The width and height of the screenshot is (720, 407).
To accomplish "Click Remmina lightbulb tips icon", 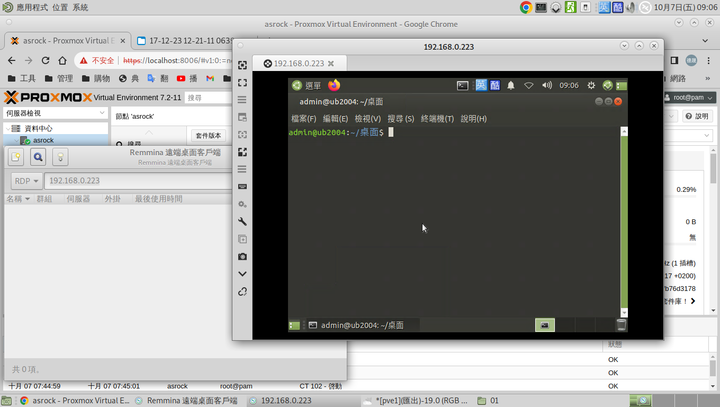I will [x=60, y=157].
